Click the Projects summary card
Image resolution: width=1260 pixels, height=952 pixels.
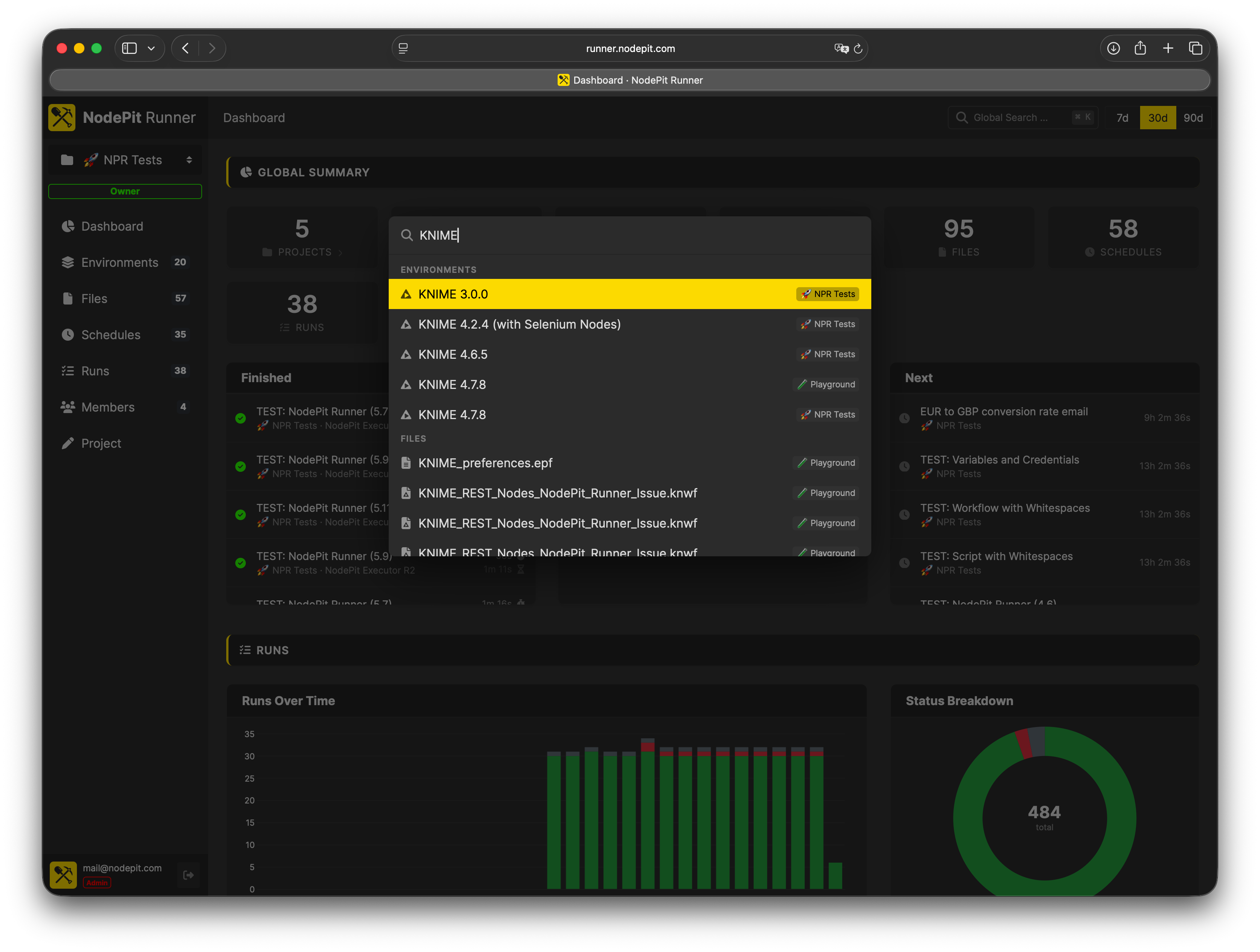[302, 237]
